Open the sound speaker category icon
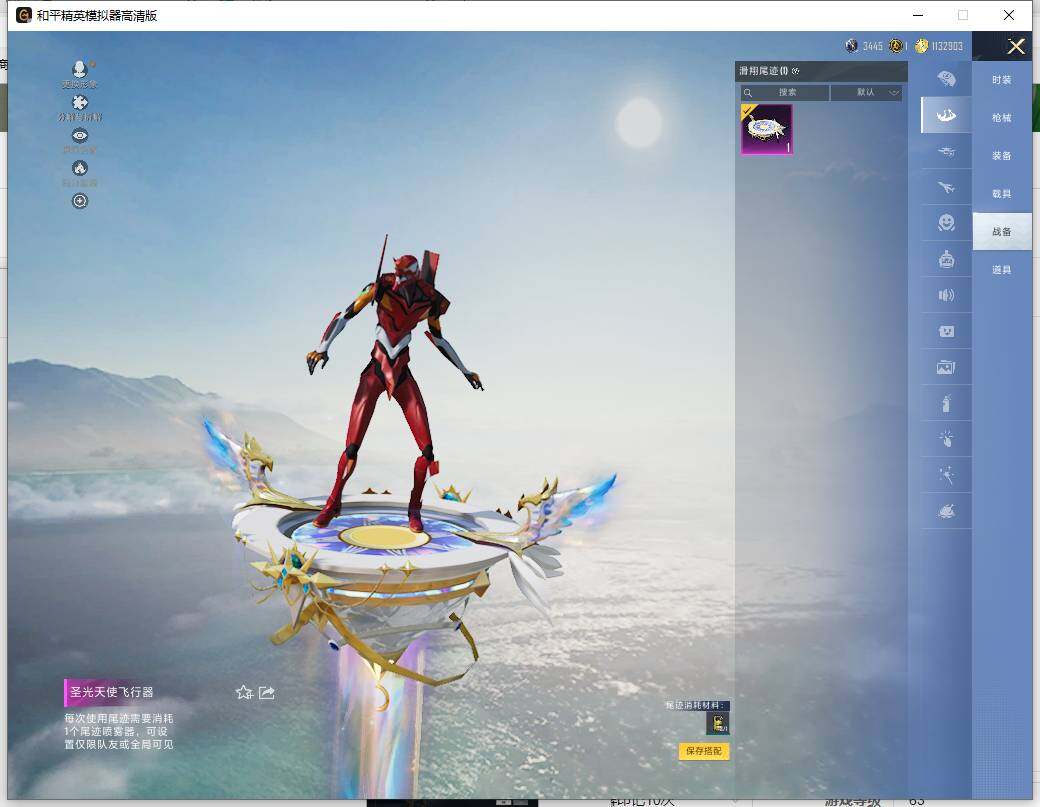Viewport: 1040px width, 807px height. tap(946, 295)
